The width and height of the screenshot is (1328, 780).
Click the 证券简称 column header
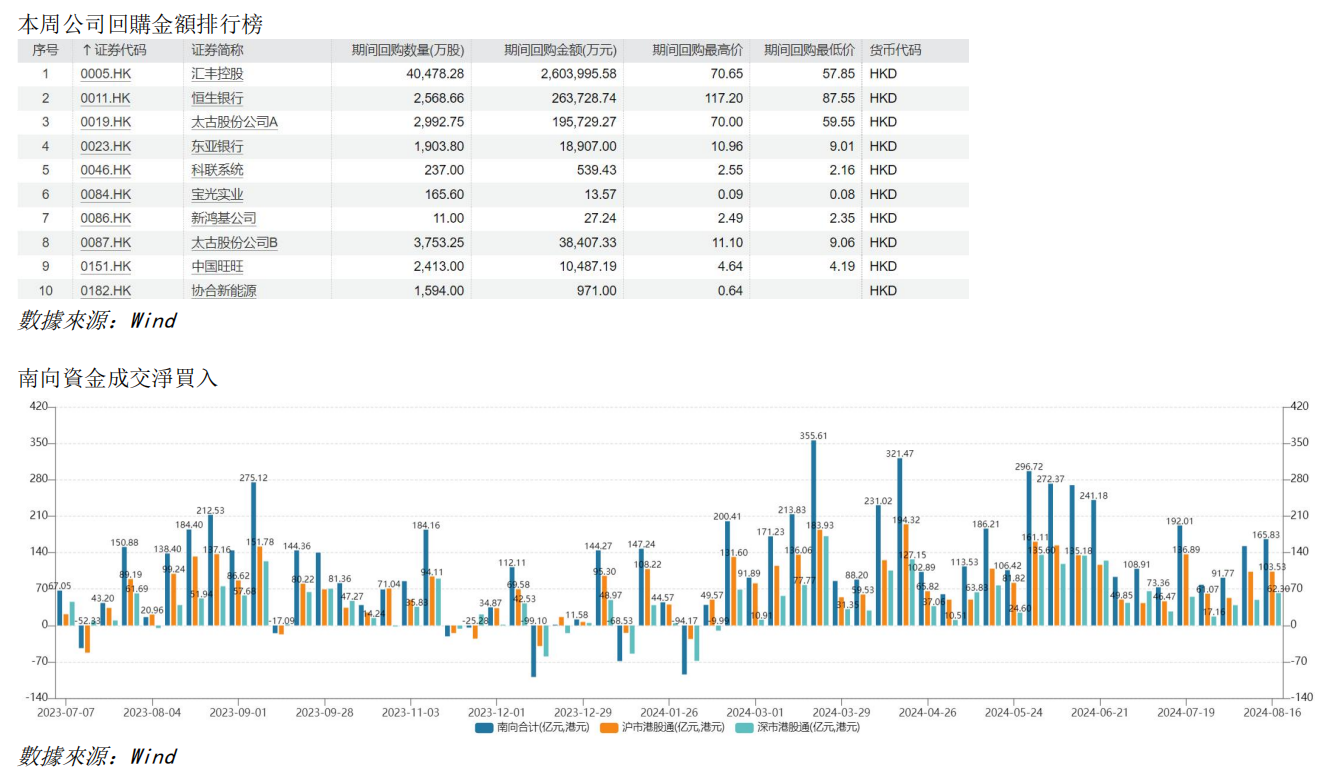pyautogui.click(x=217, y=50)
